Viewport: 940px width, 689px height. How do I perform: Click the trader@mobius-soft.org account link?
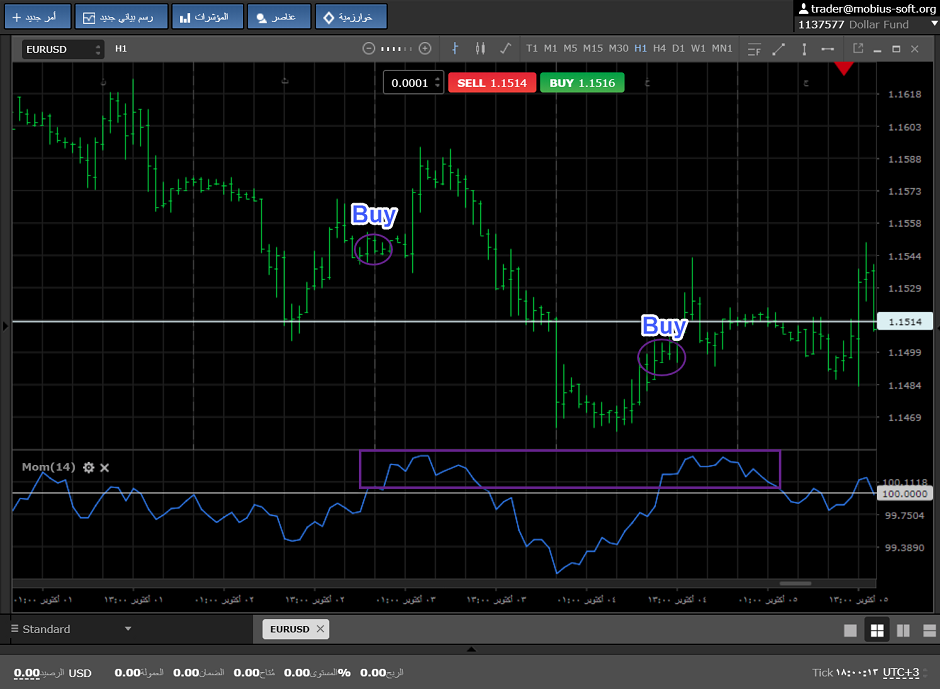pos(867,8)
